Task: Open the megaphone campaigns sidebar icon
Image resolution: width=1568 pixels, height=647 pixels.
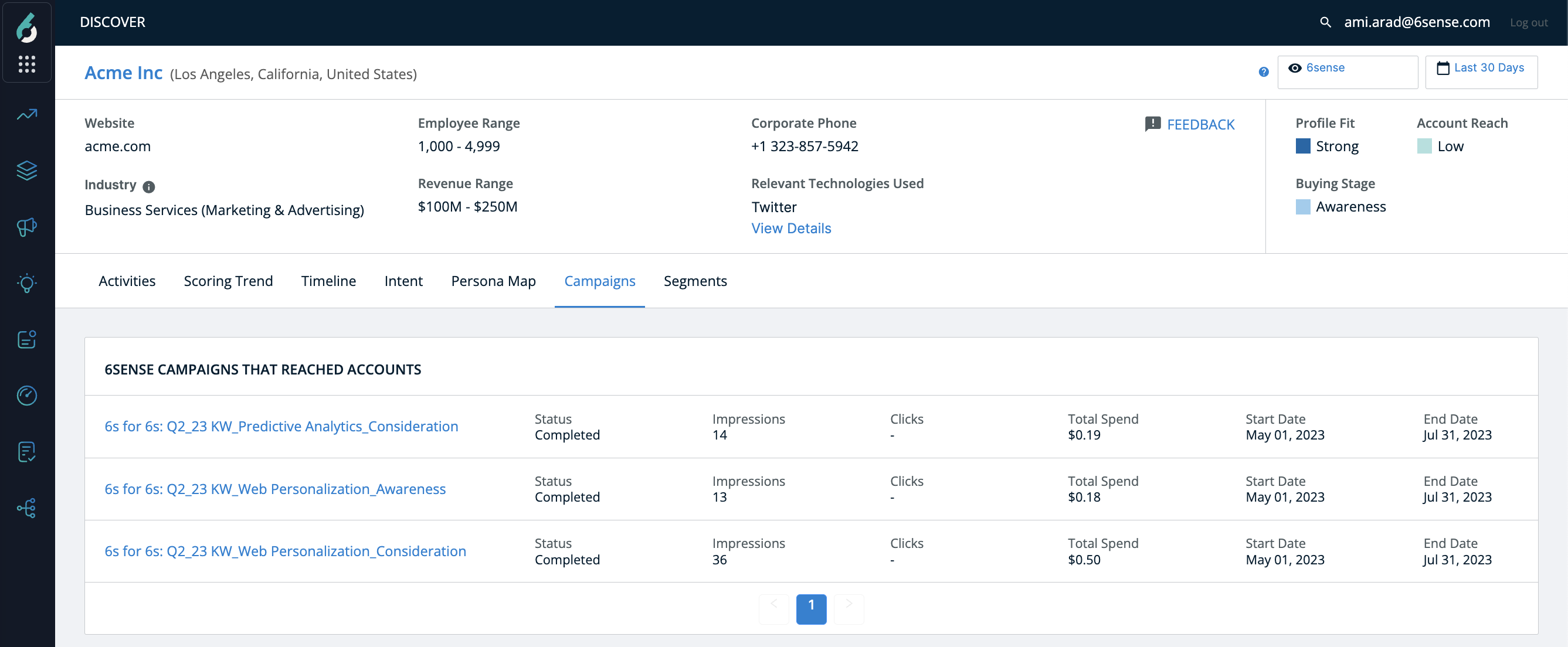Action: (27, 227)
